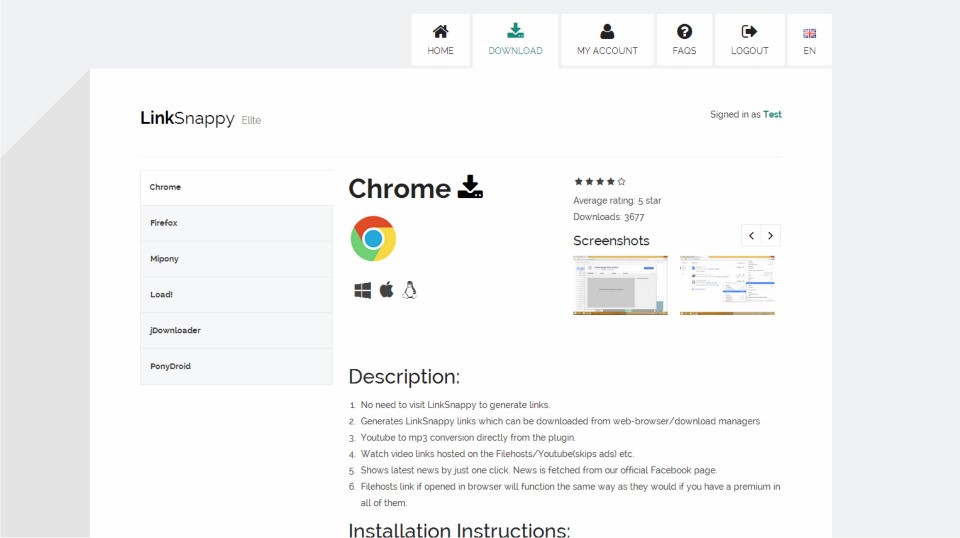The image size is (960, 538).
Task: Click the Apple platform icon
Action: (x=386, y=290)
